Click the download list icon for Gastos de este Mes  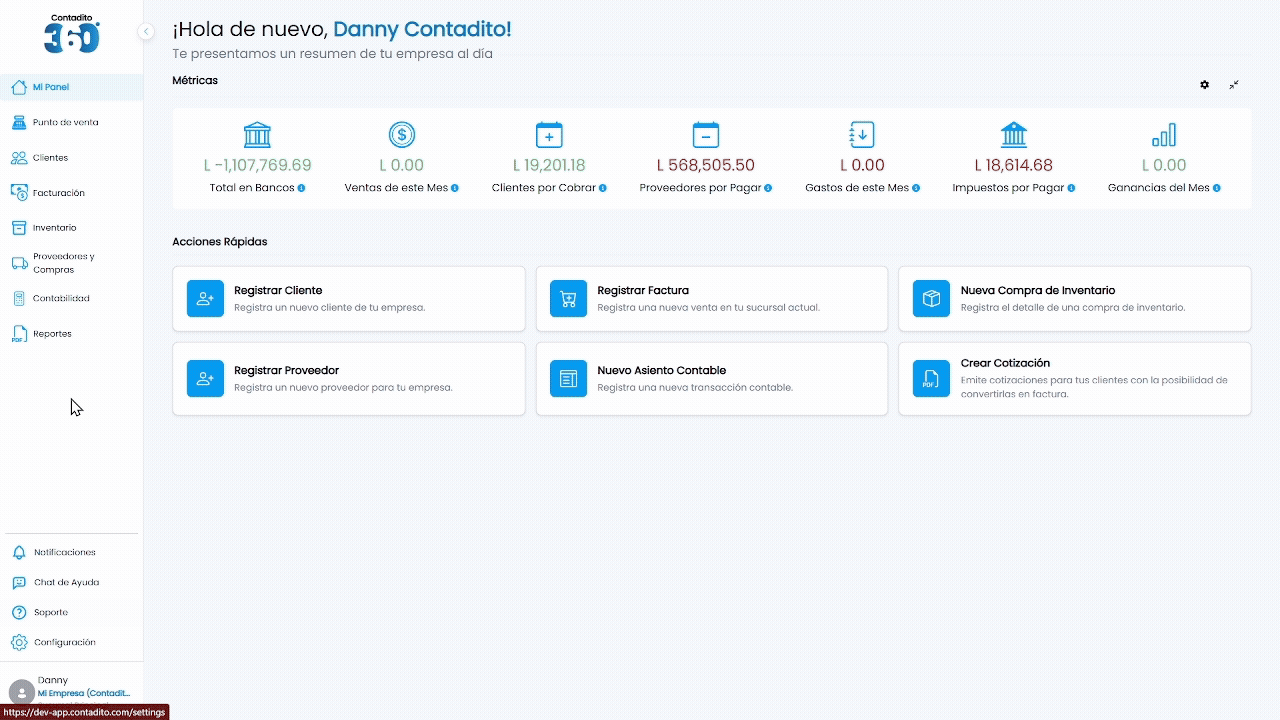pyautogui.click(x=862, y=135)
